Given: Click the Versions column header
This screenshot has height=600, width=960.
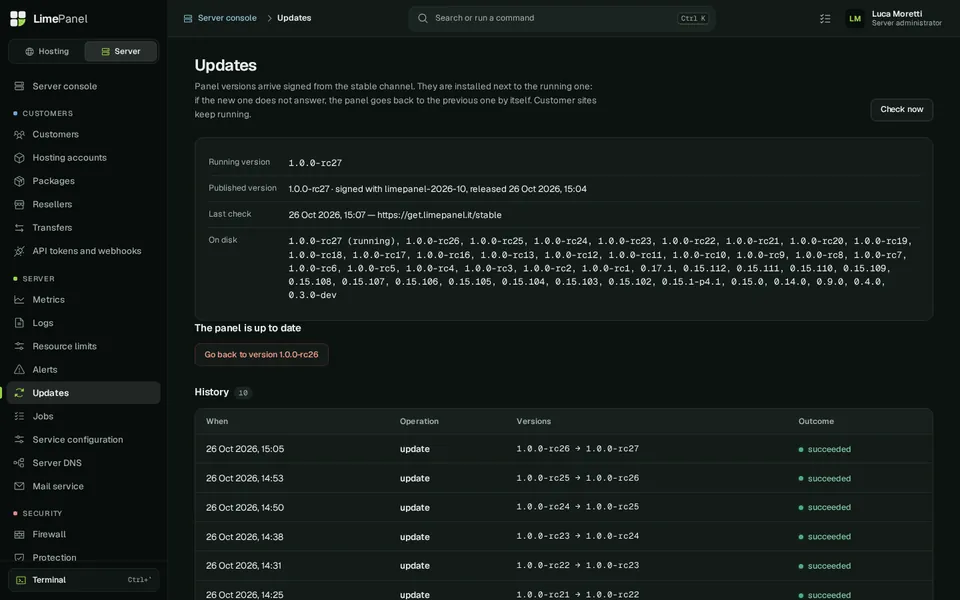Looking at the screenshot, I should point(533,421).
